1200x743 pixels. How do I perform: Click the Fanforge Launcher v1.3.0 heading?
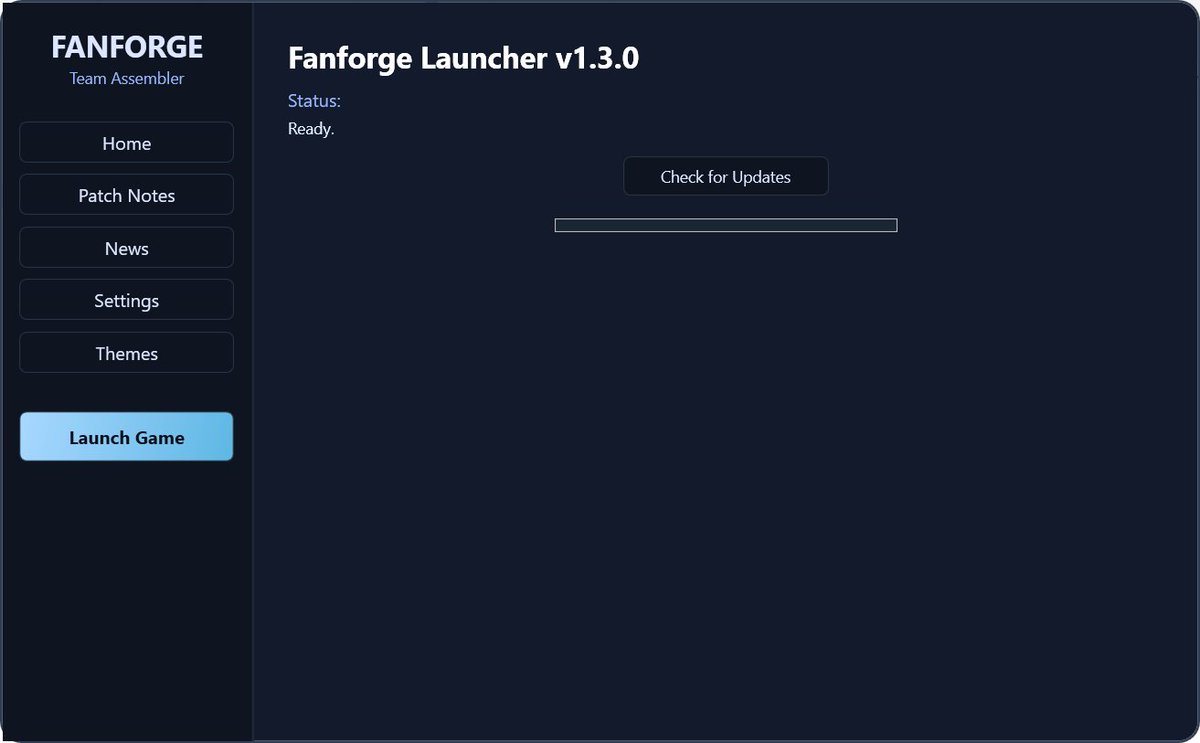(463, 58)
